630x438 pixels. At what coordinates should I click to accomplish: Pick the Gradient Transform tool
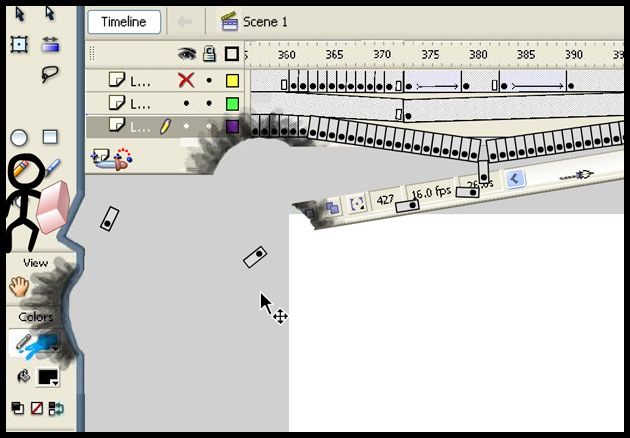(x=50, y=44)
